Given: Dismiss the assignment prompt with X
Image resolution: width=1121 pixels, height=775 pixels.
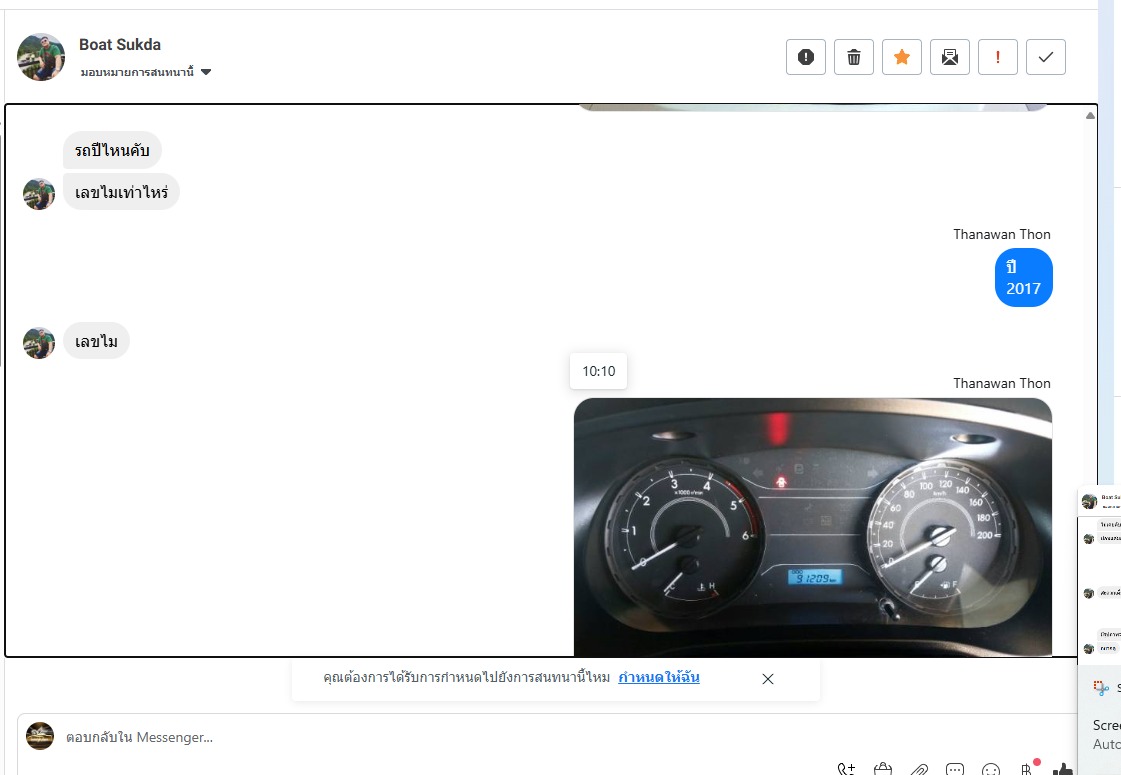Looking at the screenshot, I should (x=768, y=678).
